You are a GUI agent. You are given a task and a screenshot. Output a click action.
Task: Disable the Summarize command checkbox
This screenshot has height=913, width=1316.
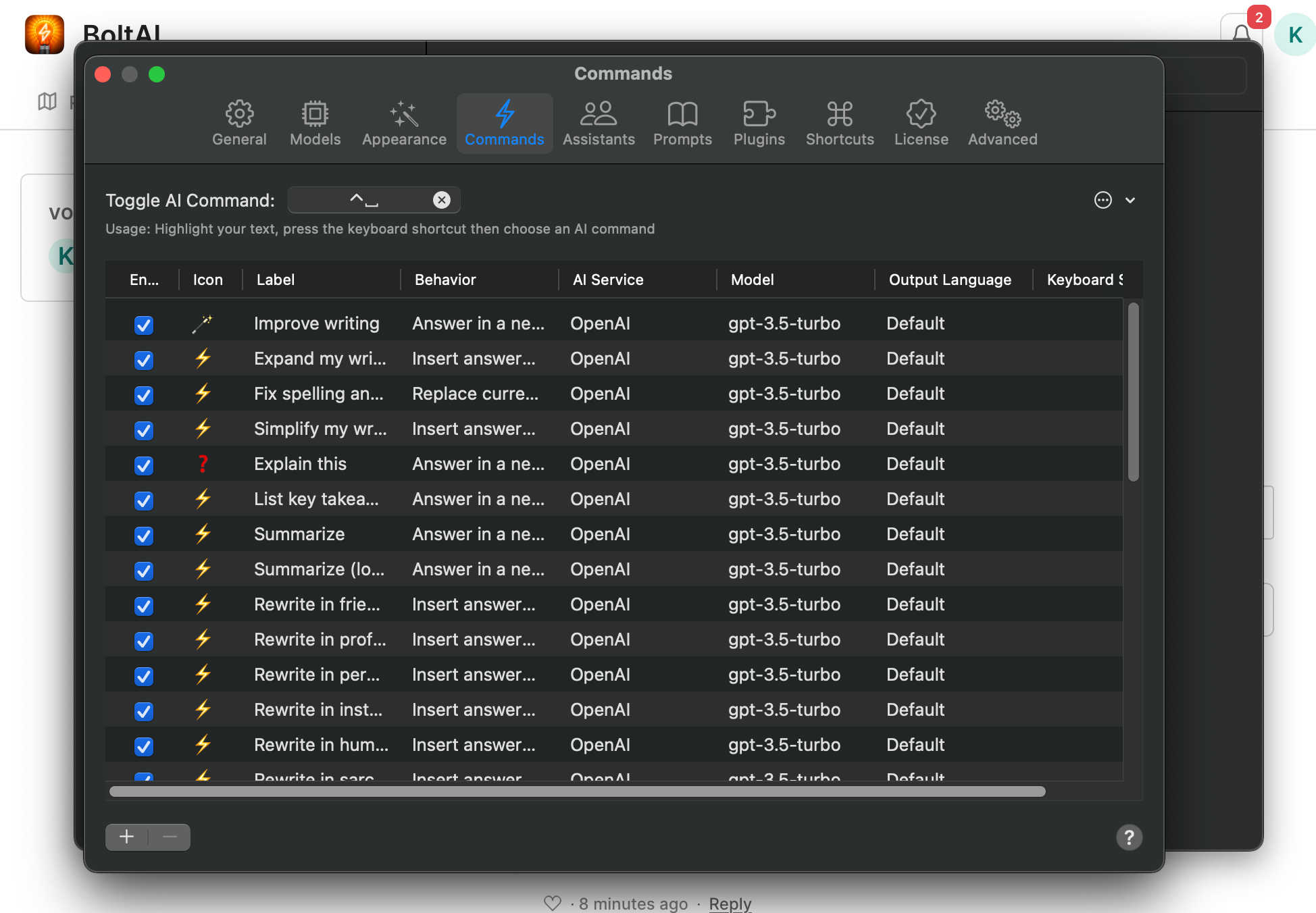coord(144,536)
